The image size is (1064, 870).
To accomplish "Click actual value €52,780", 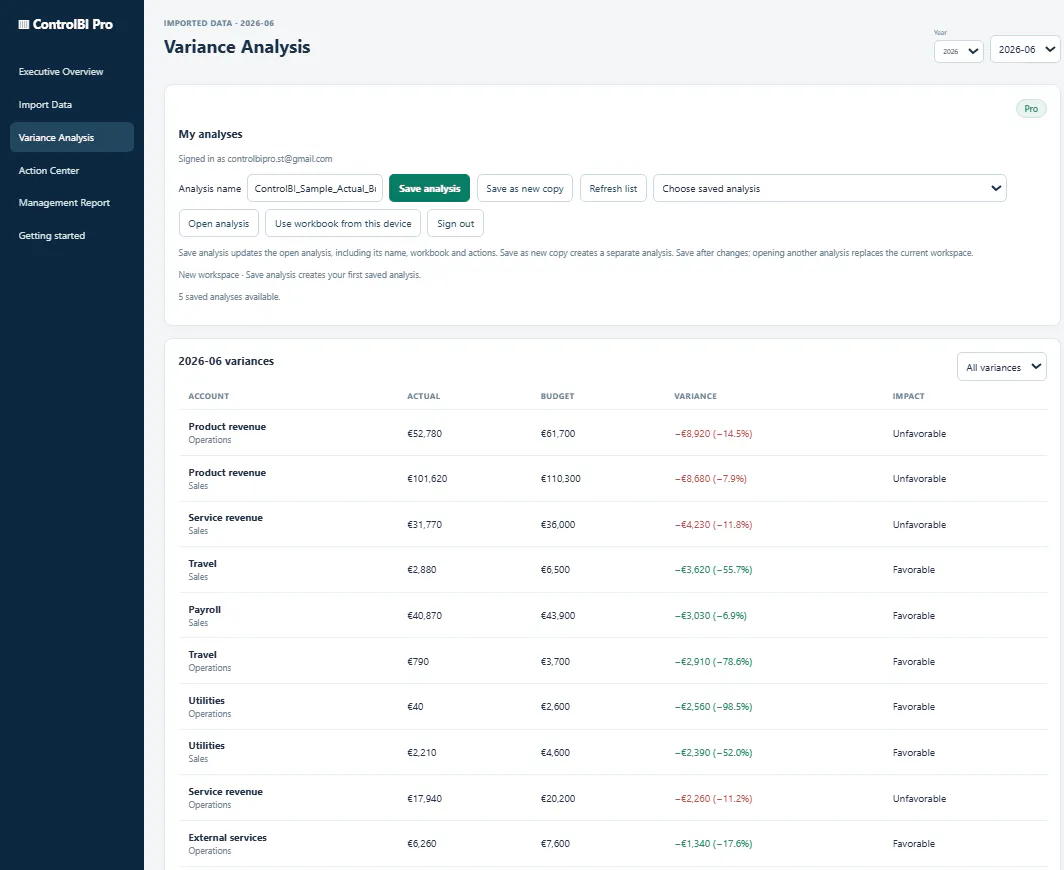I will (x=424, y=434).
